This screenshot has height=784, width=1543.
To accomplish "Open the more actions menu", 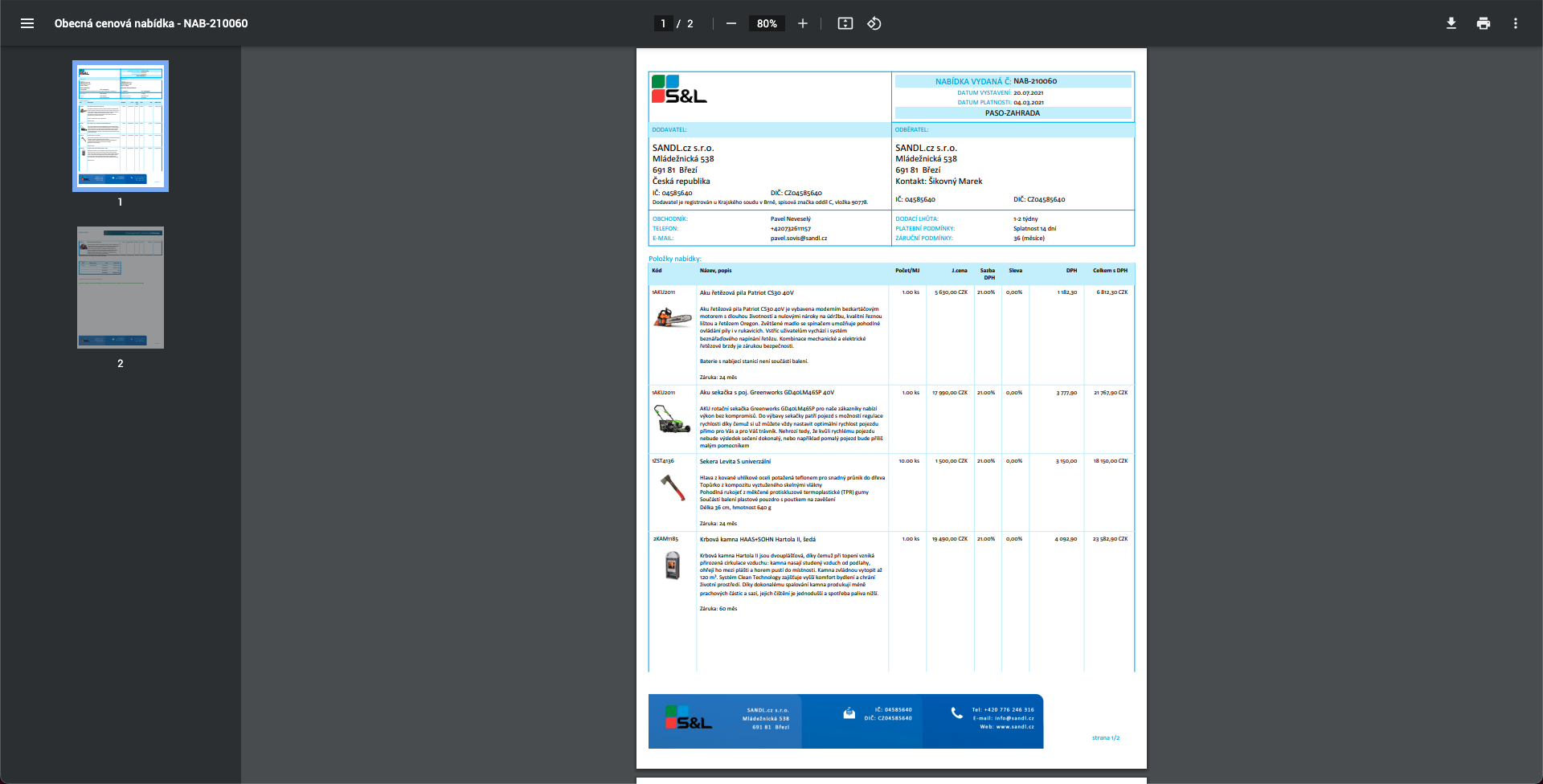I will pos(1516,23).
